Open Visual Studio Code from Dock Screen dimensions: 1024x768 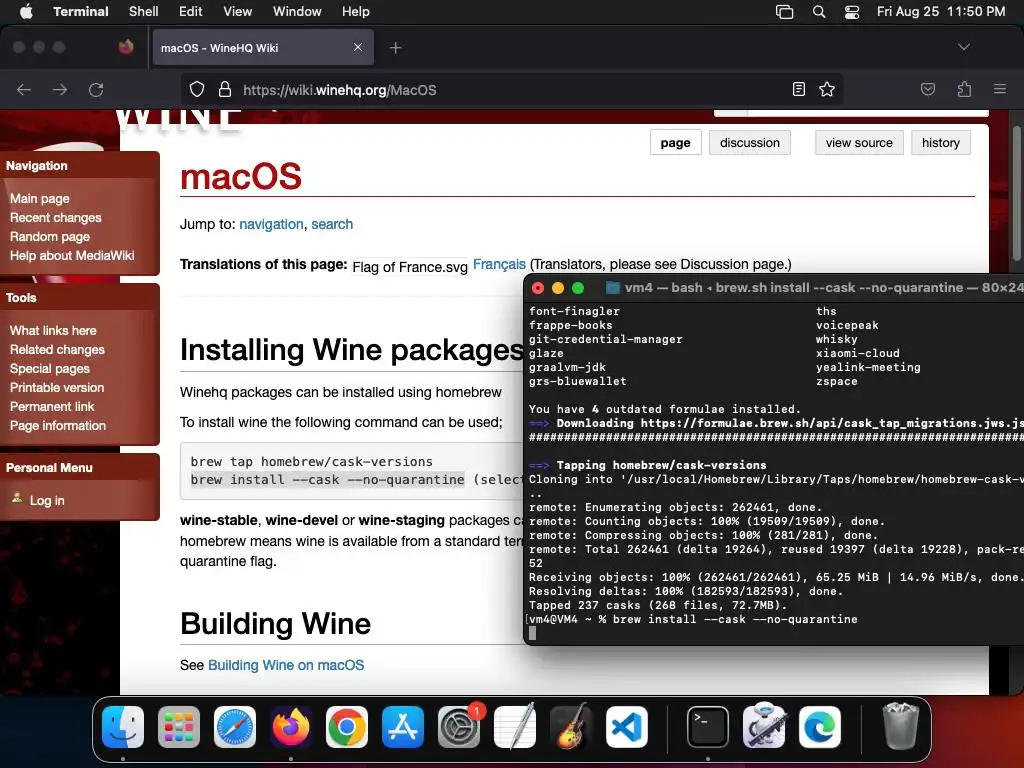[627, 727]
